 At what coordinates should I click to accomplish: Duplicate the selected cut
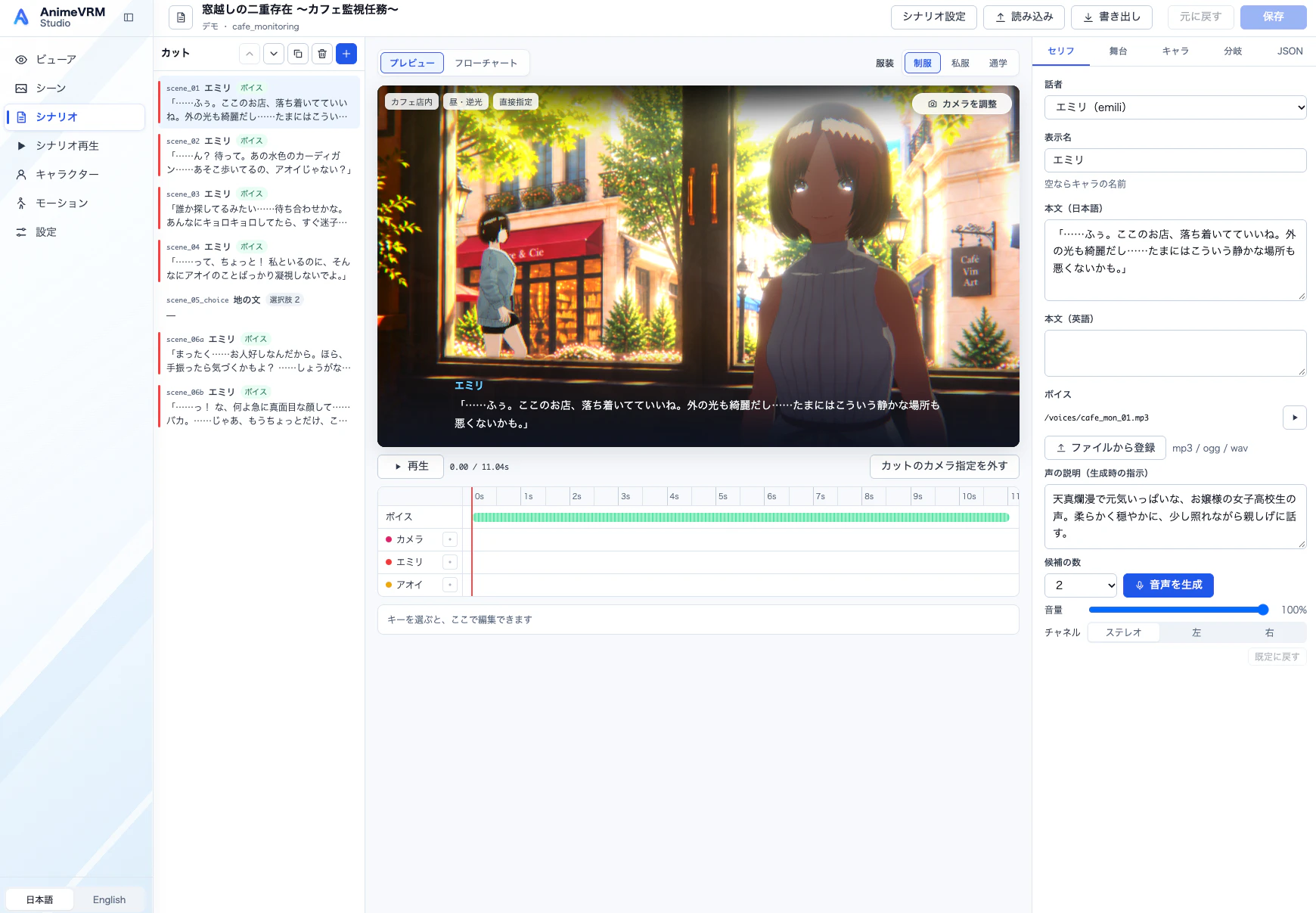click(x=298, y=54)
